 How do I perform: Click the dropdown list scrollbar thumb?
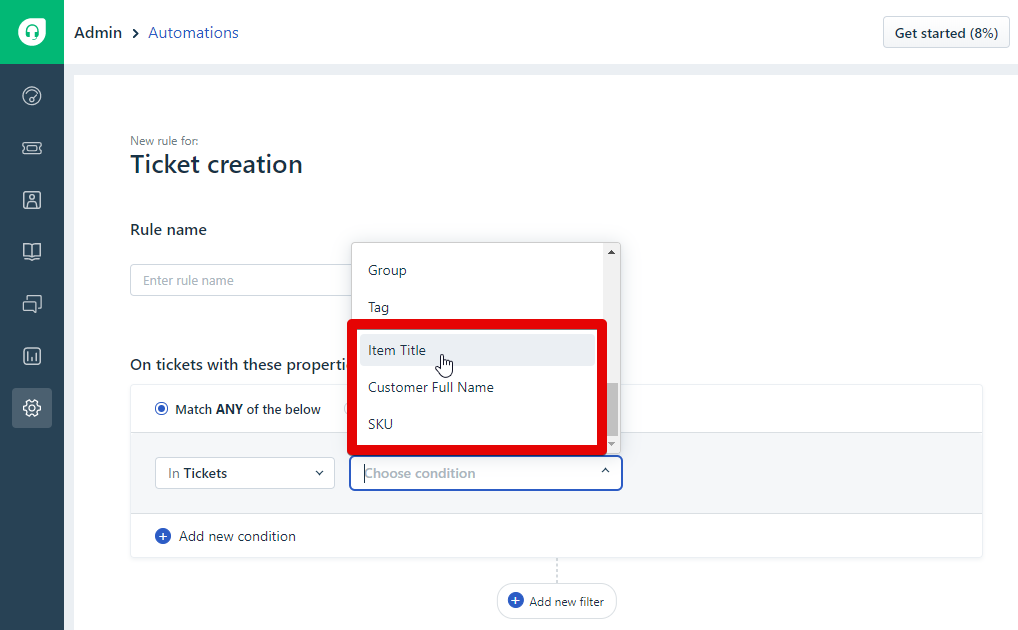[612, 409]
